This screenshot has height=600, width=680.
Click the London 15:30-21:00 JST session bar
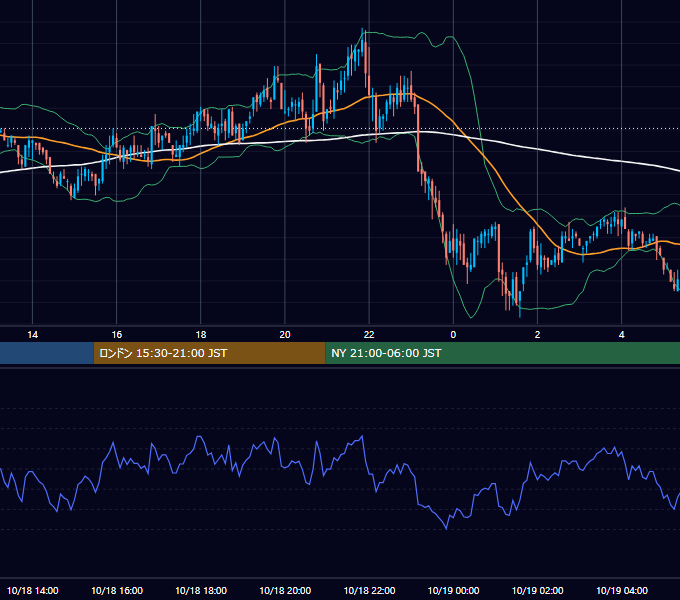coord(209,353)
